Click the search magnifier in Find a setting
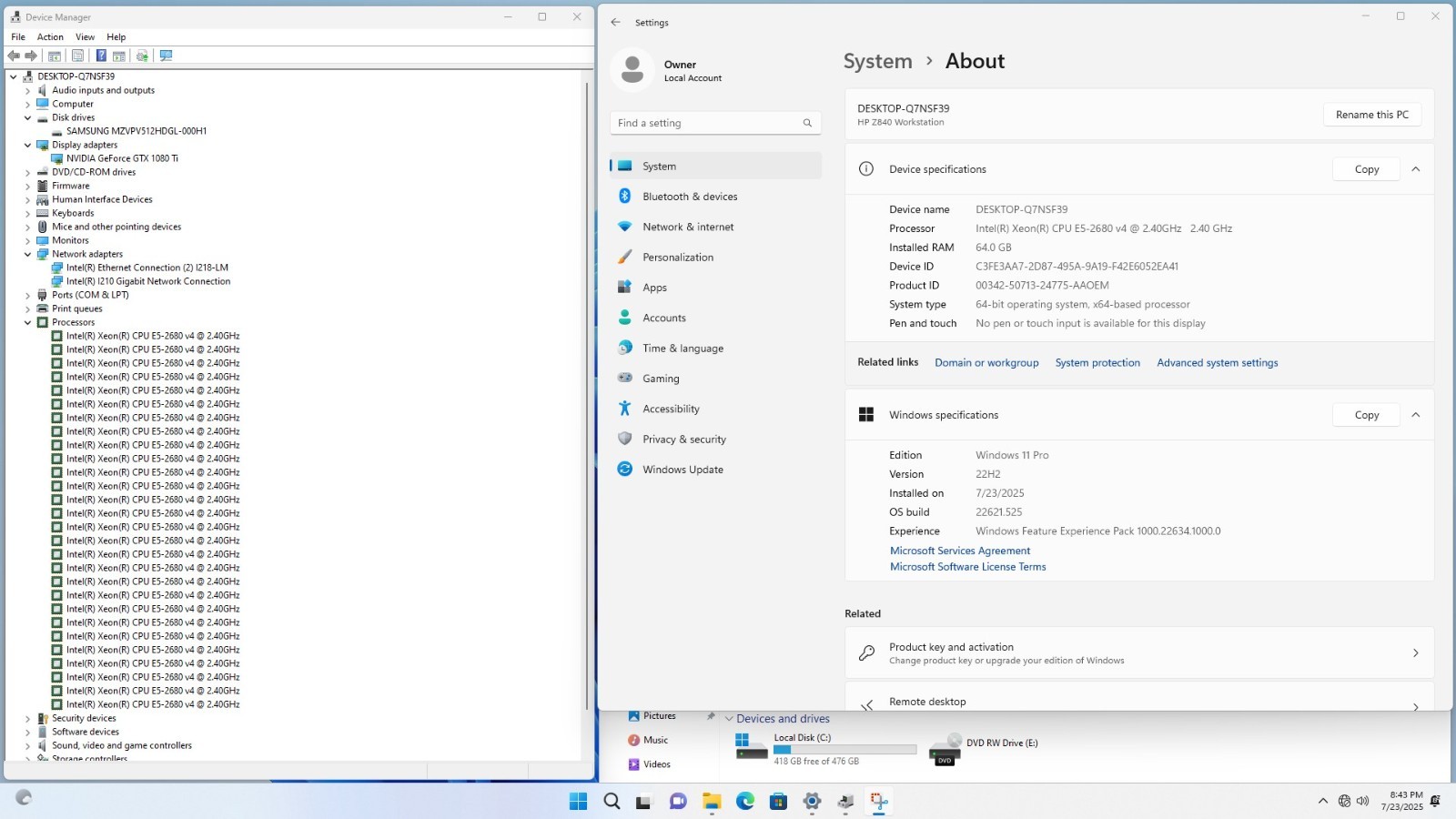Screen dimensions: 1456x819 tap(807, 123)
